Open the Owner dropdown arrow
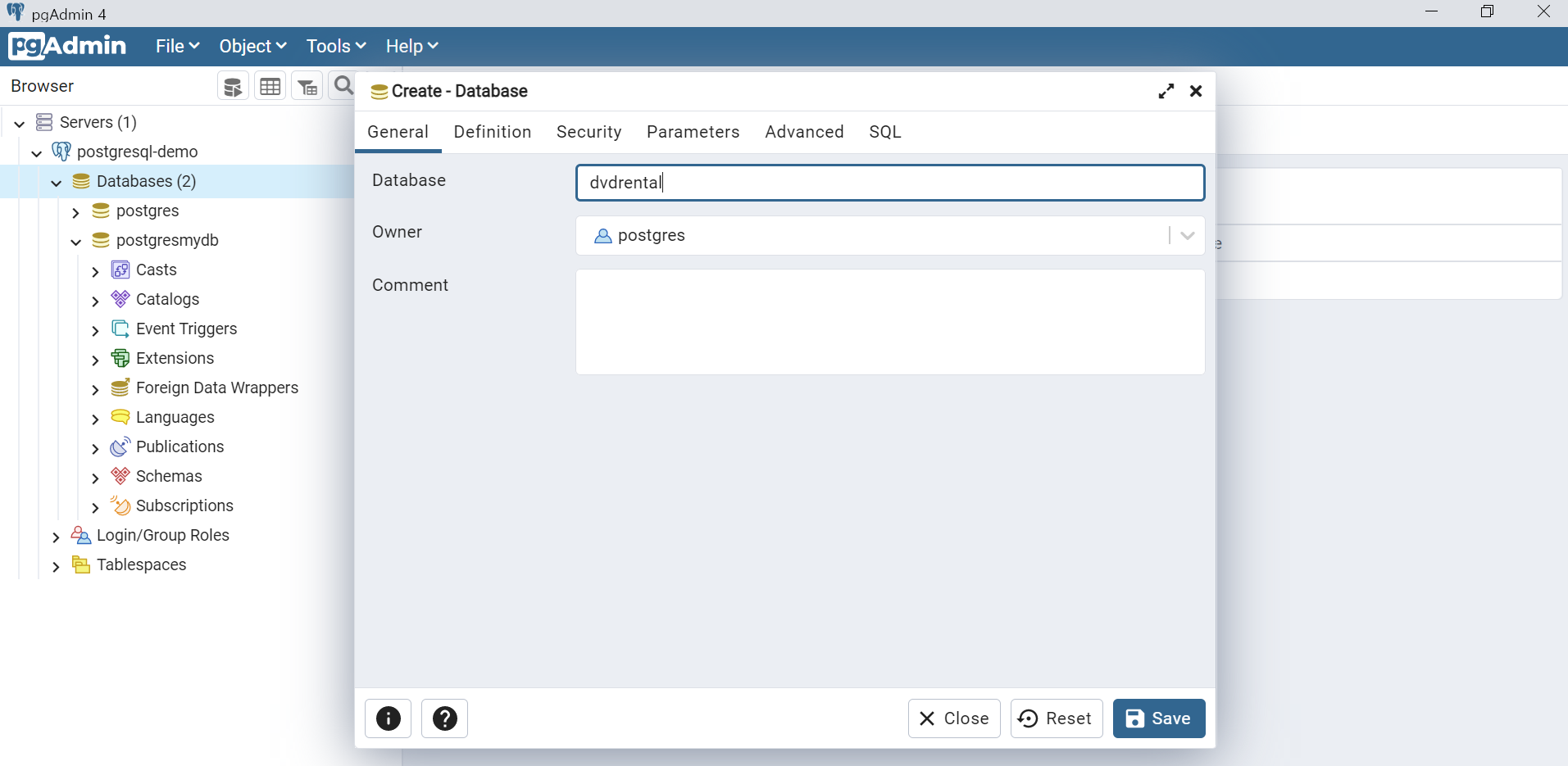This screenshot has width=1568, height=766. point(1187,236)
